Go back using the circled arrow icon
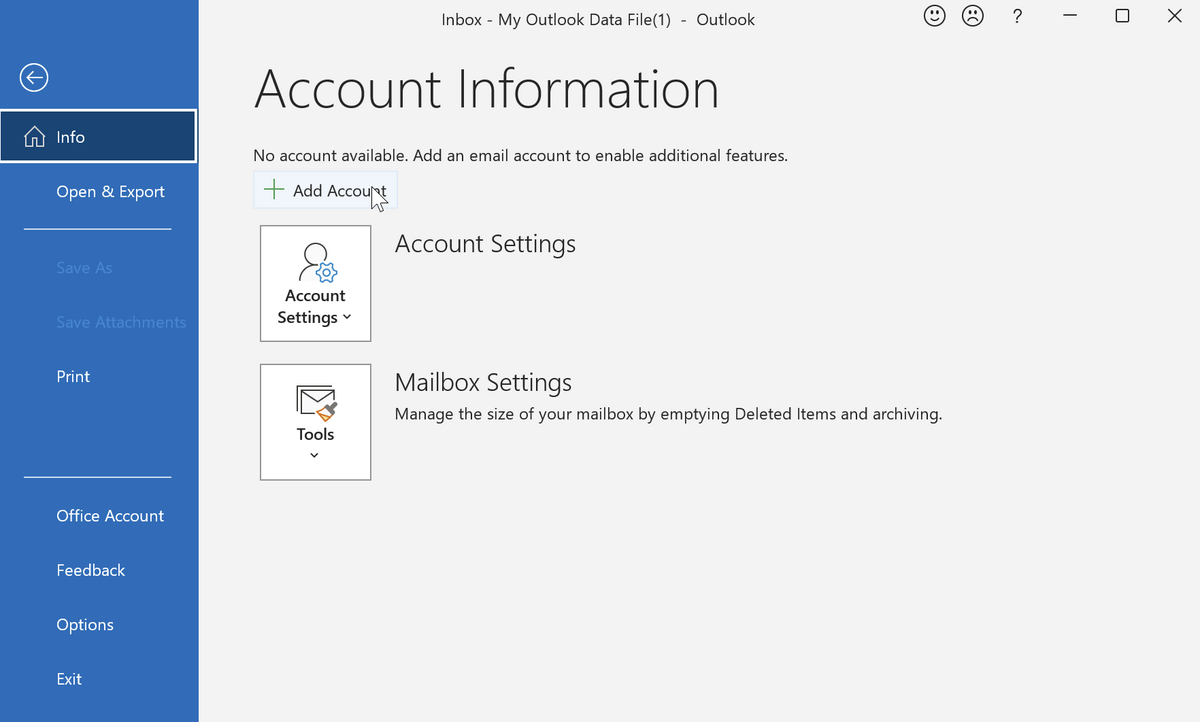 [x=35, y=77]
